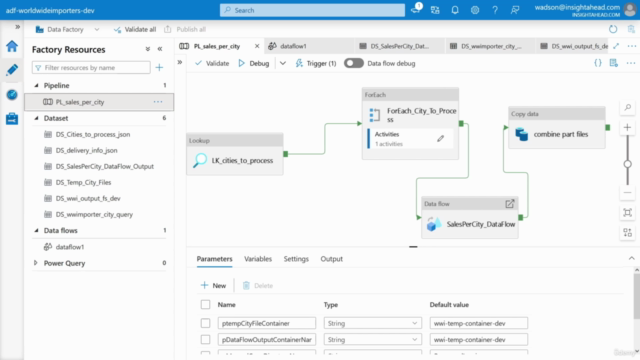Open the Author pencil hub

click(12, 70)
